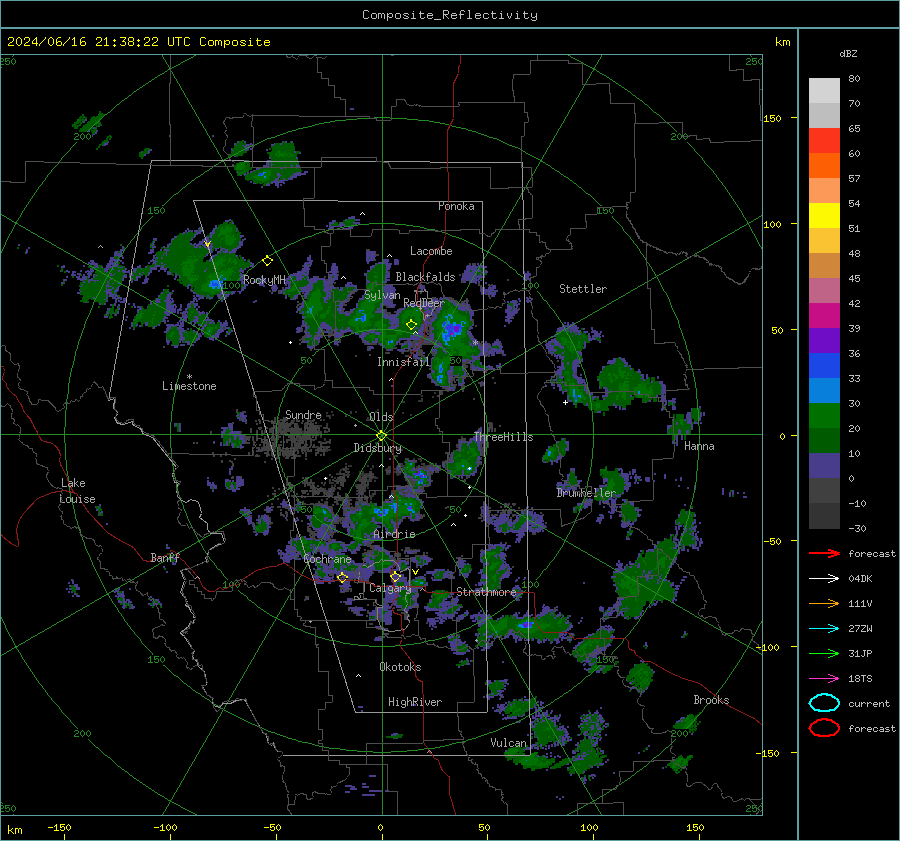Image resolution: width=900 pixels, height=841 pixels.
Task: Click the 150 value on bottom km axis
Action: click(695, 827)
